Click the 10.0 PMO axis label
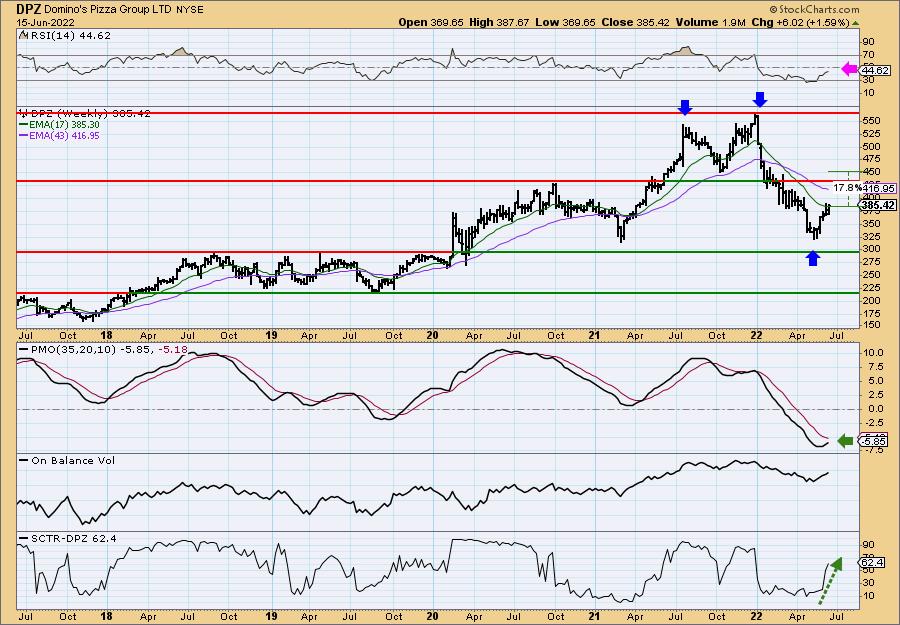This screenshot has height=625, width=900. pos(872,352)
